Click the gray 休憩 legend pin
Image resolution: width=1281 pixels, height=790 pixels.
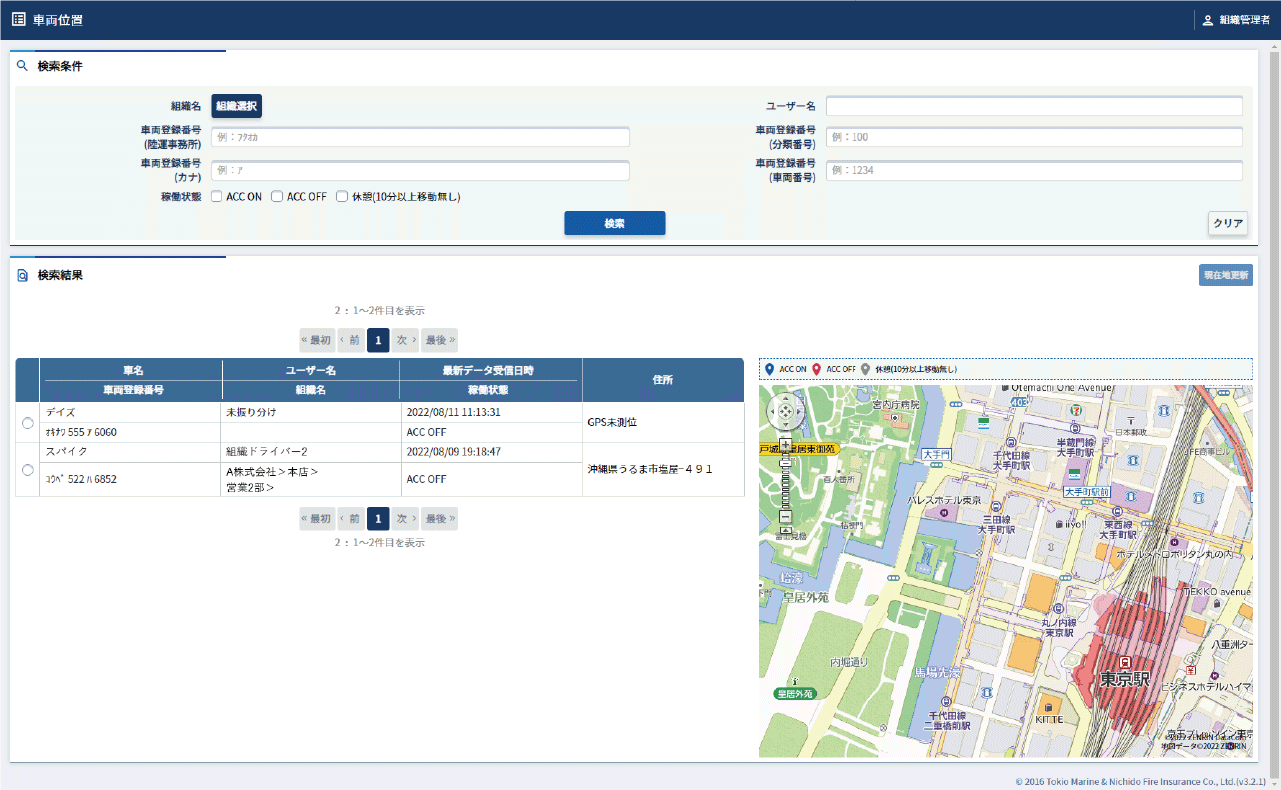pyautogui.click(x=865, y=369)
